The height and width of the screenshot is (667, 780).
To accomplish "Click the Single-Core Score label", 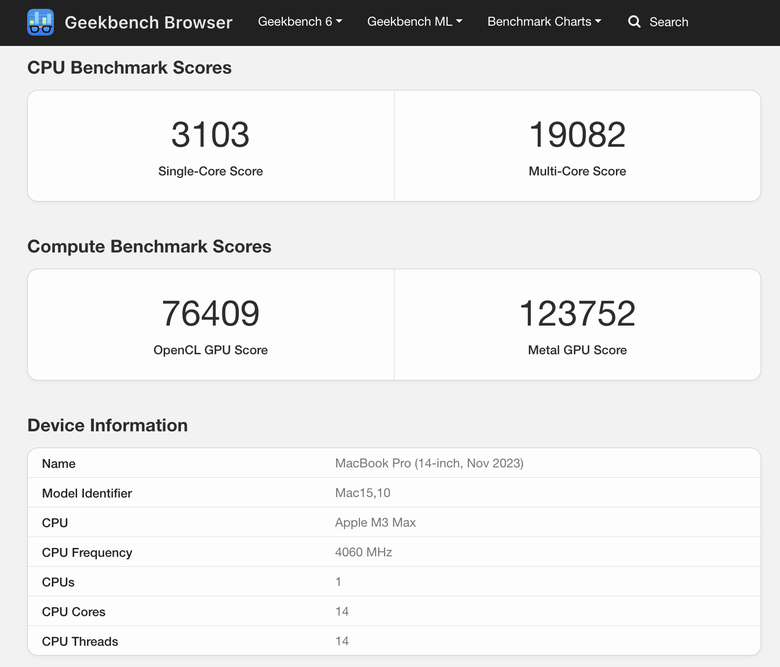I will pyautogui.click(x=210, y=171).
